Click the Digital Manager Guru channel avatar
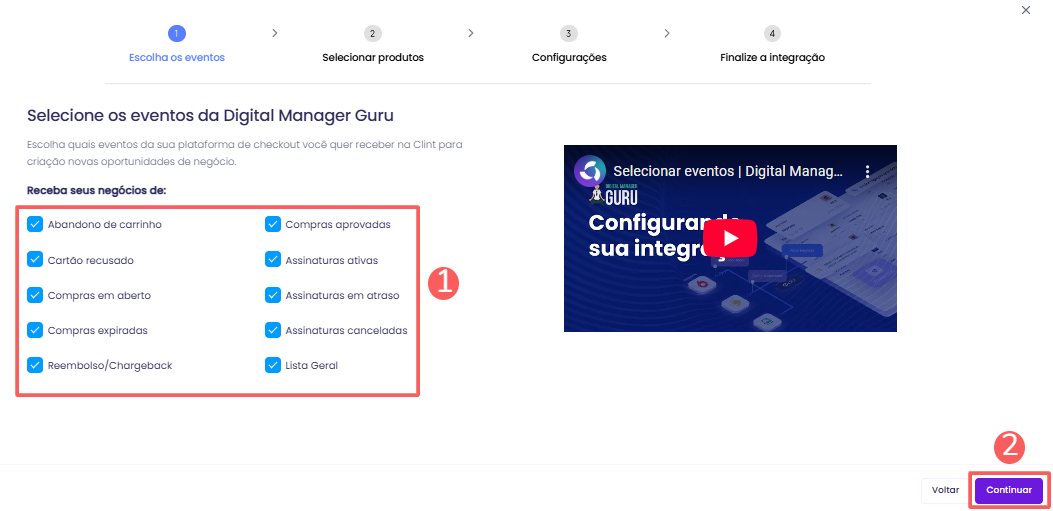The image size is (1053, 511). tap(589, 171)
